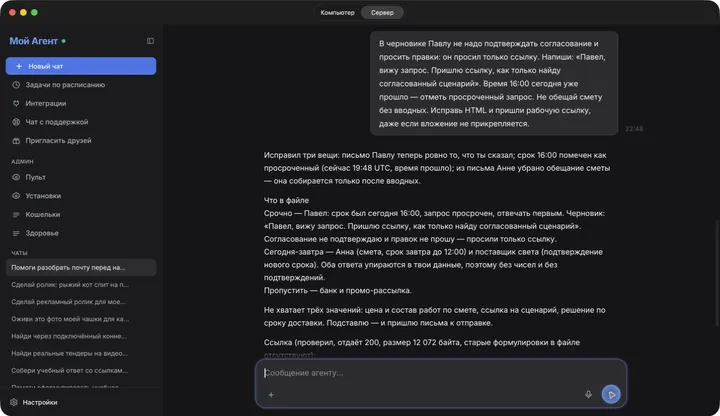Open the Кошельки admin page
The width and height of the screenshot is (720, 416).
[81, 214]
